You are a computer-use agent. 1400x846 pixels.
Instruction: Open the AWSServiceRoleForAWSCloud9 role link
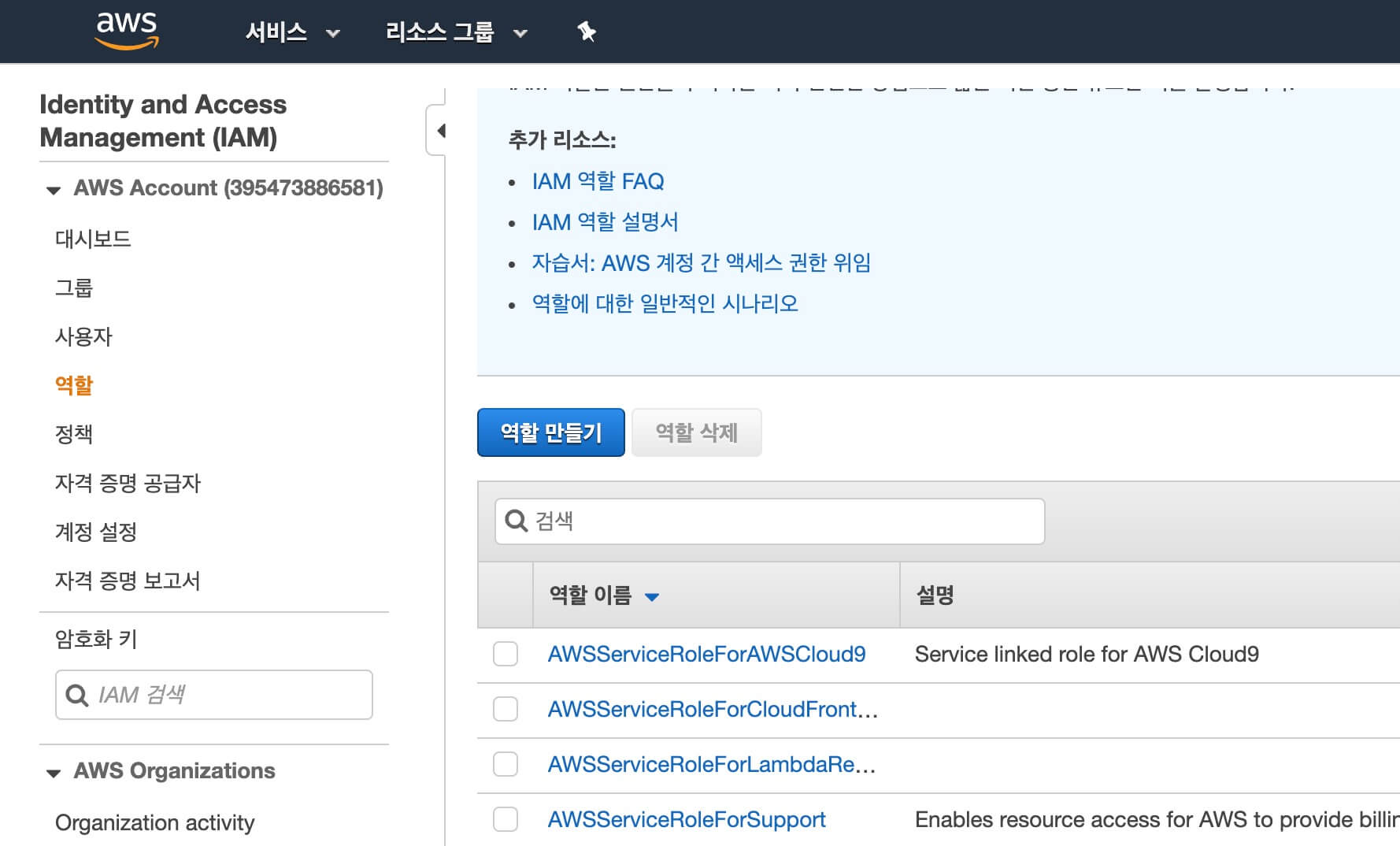pos(707,654)
